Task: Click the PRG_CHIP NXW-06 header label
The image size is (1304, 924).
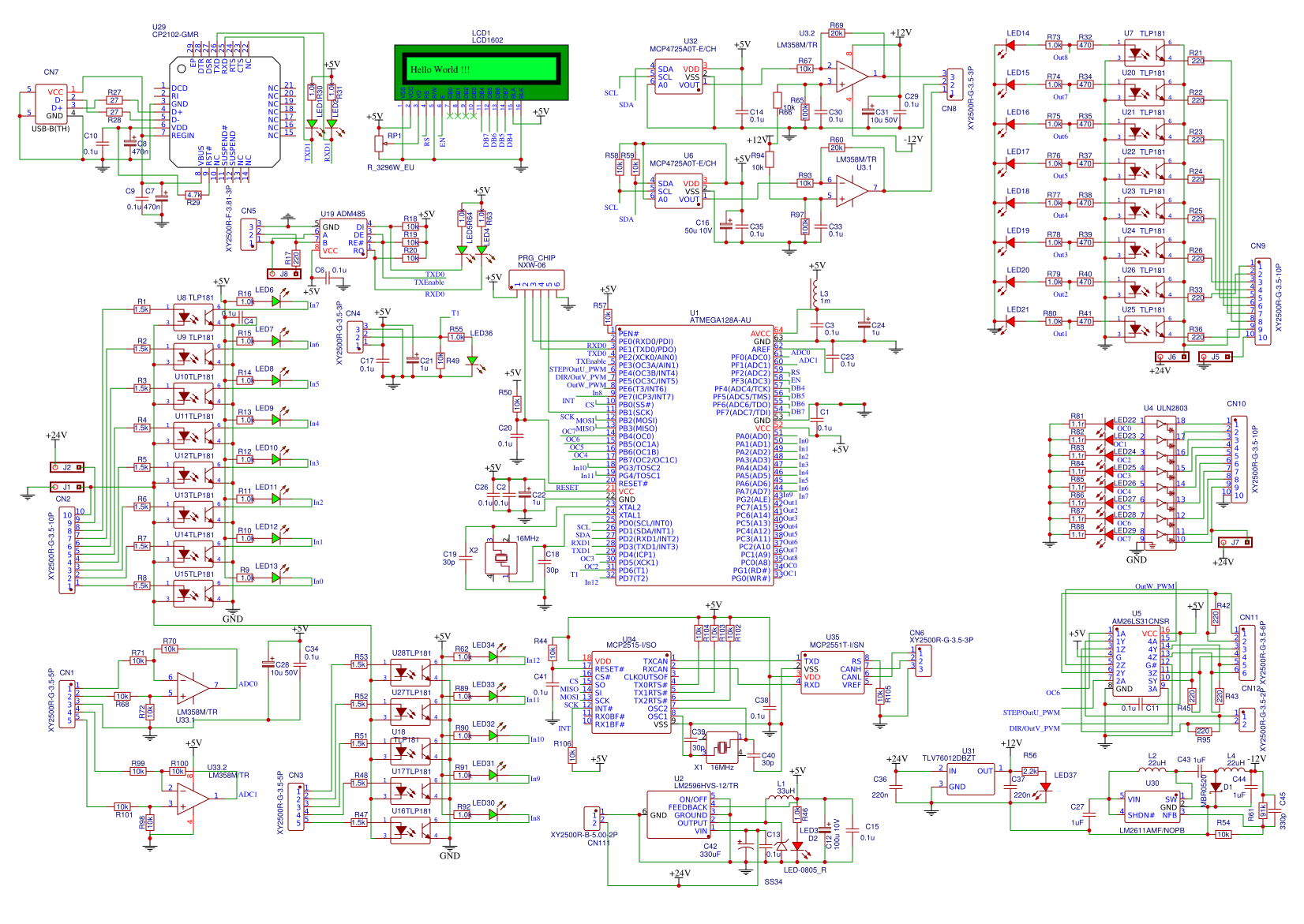Action: [536, 261]
